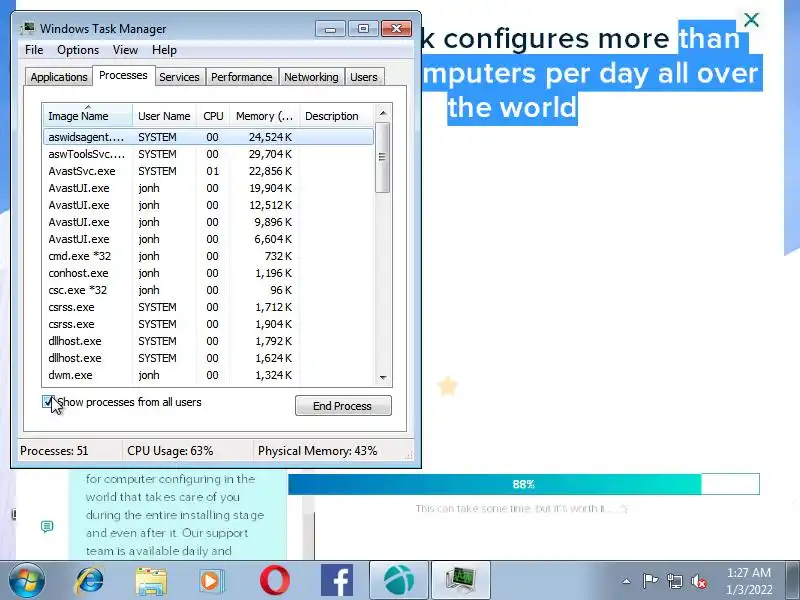
Task: Uncheck Show processes from all users
Action: pos(48,402)
